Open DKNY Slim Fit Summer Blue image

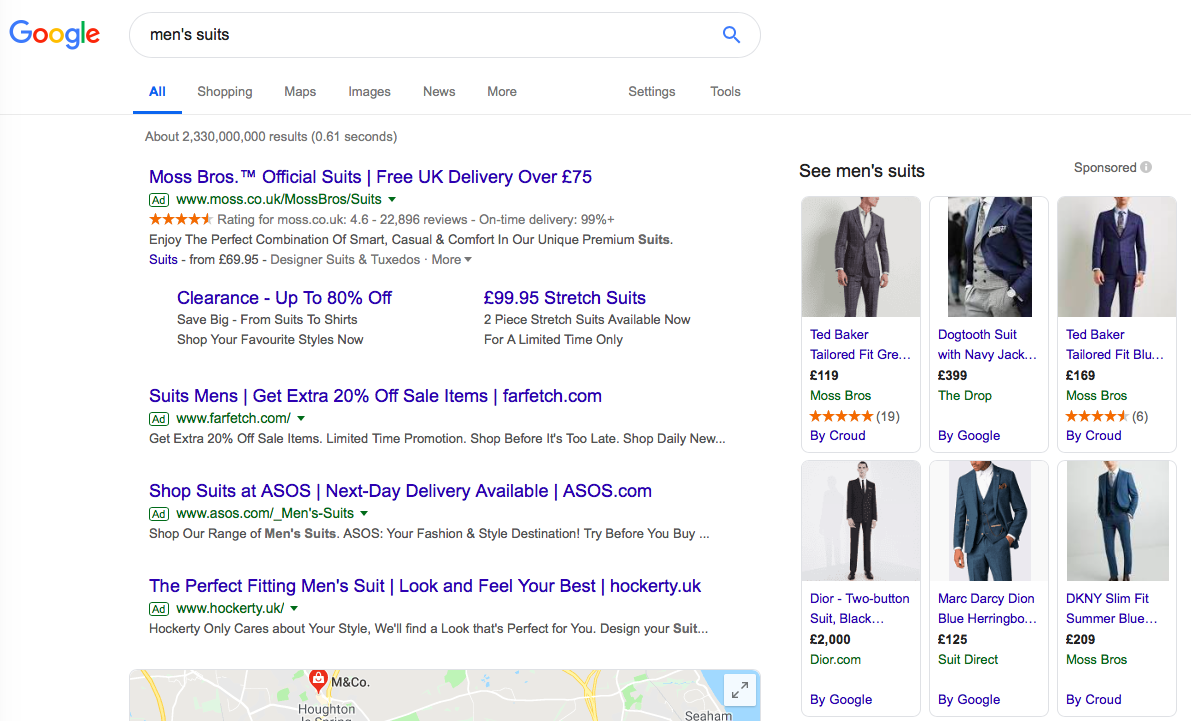1117,521
